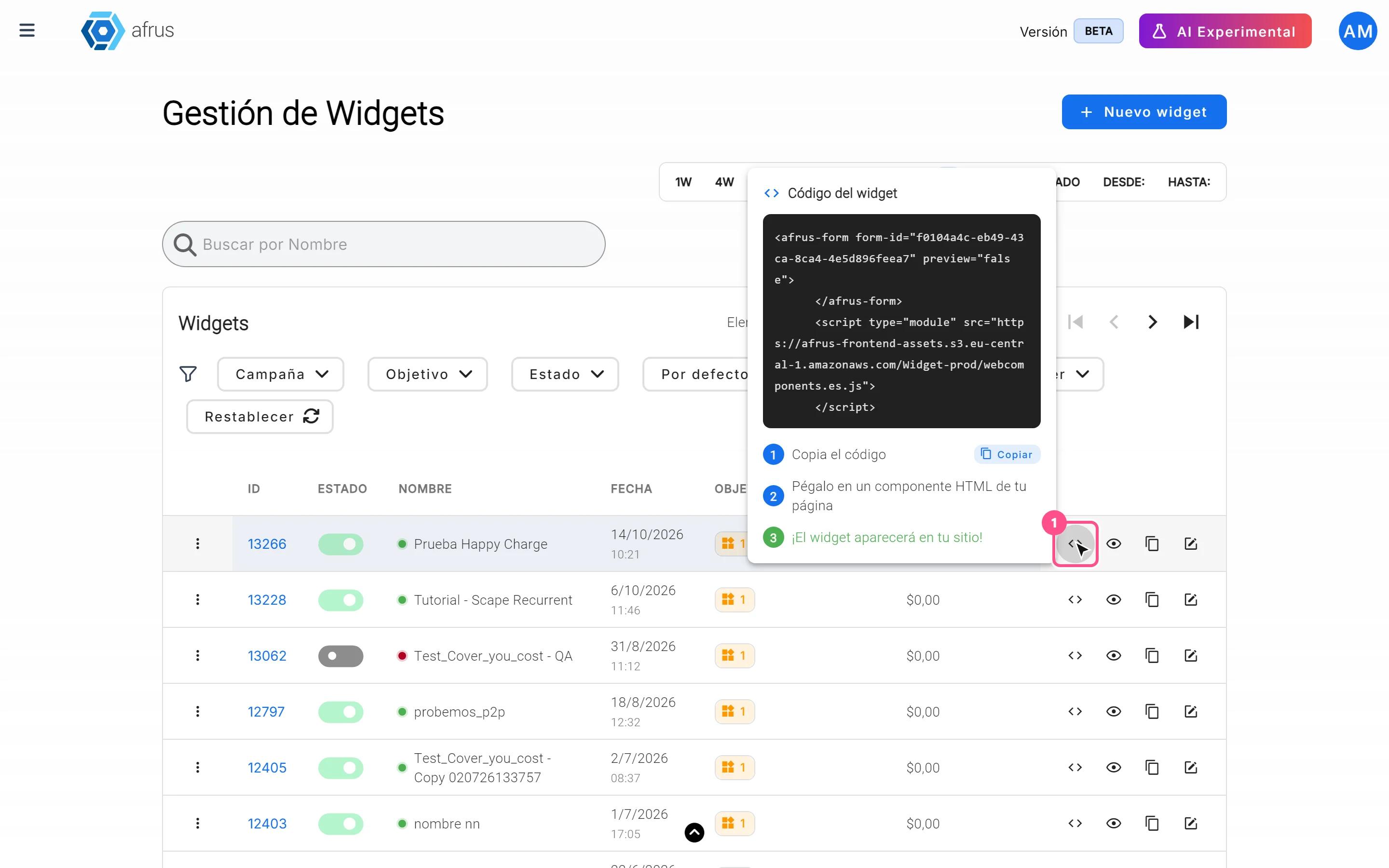
Task: Click objective badge in nombre nn row
Action: tap(734, 823)
